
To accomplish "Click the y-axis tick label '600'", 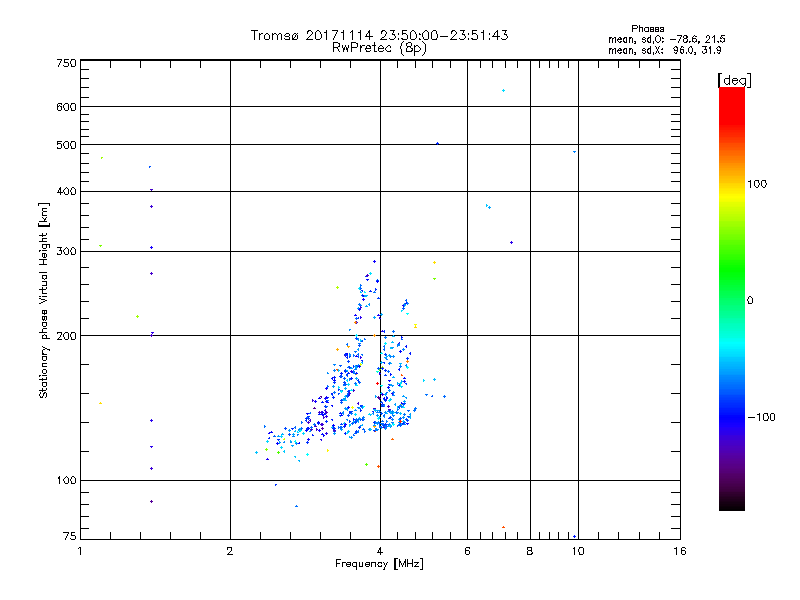I will point(66,107).
